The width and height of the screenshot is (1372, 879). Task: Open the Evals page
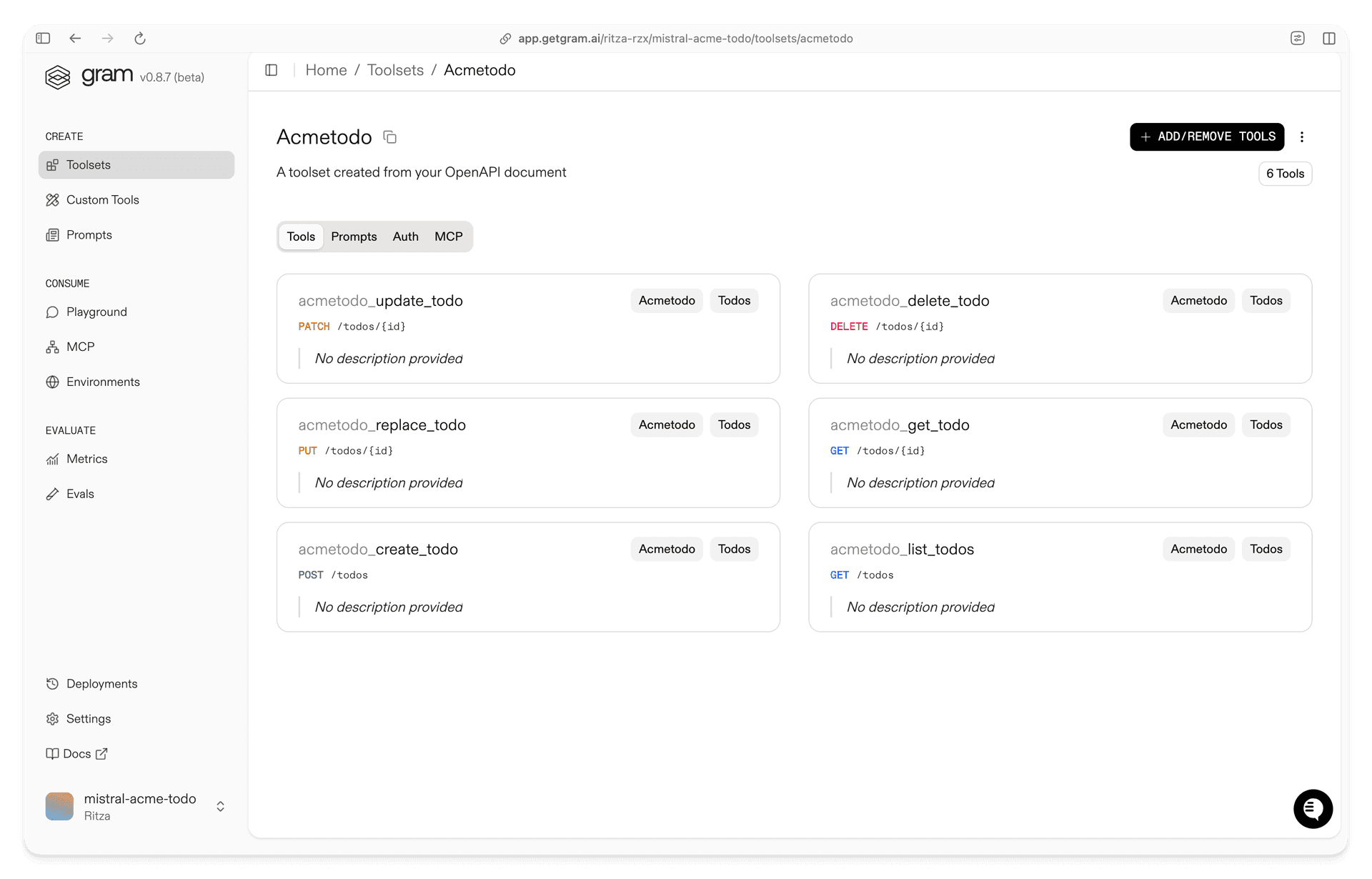pos(80,493)
